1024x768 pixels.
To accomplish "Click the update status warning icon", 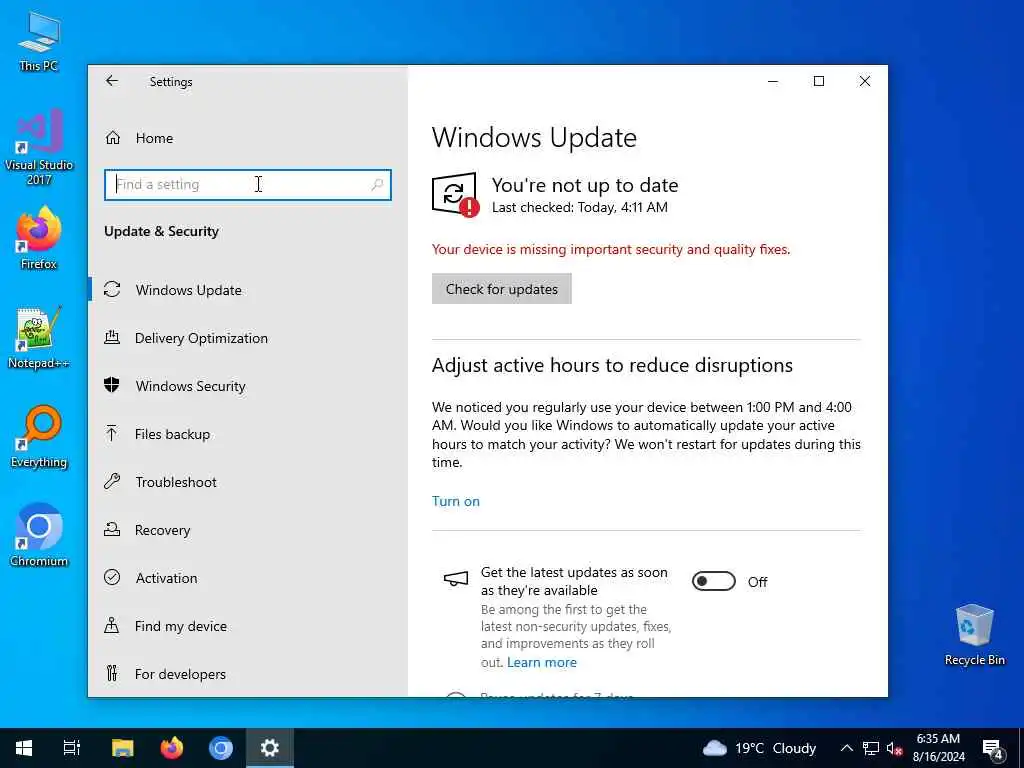I will tap(455, 194).
